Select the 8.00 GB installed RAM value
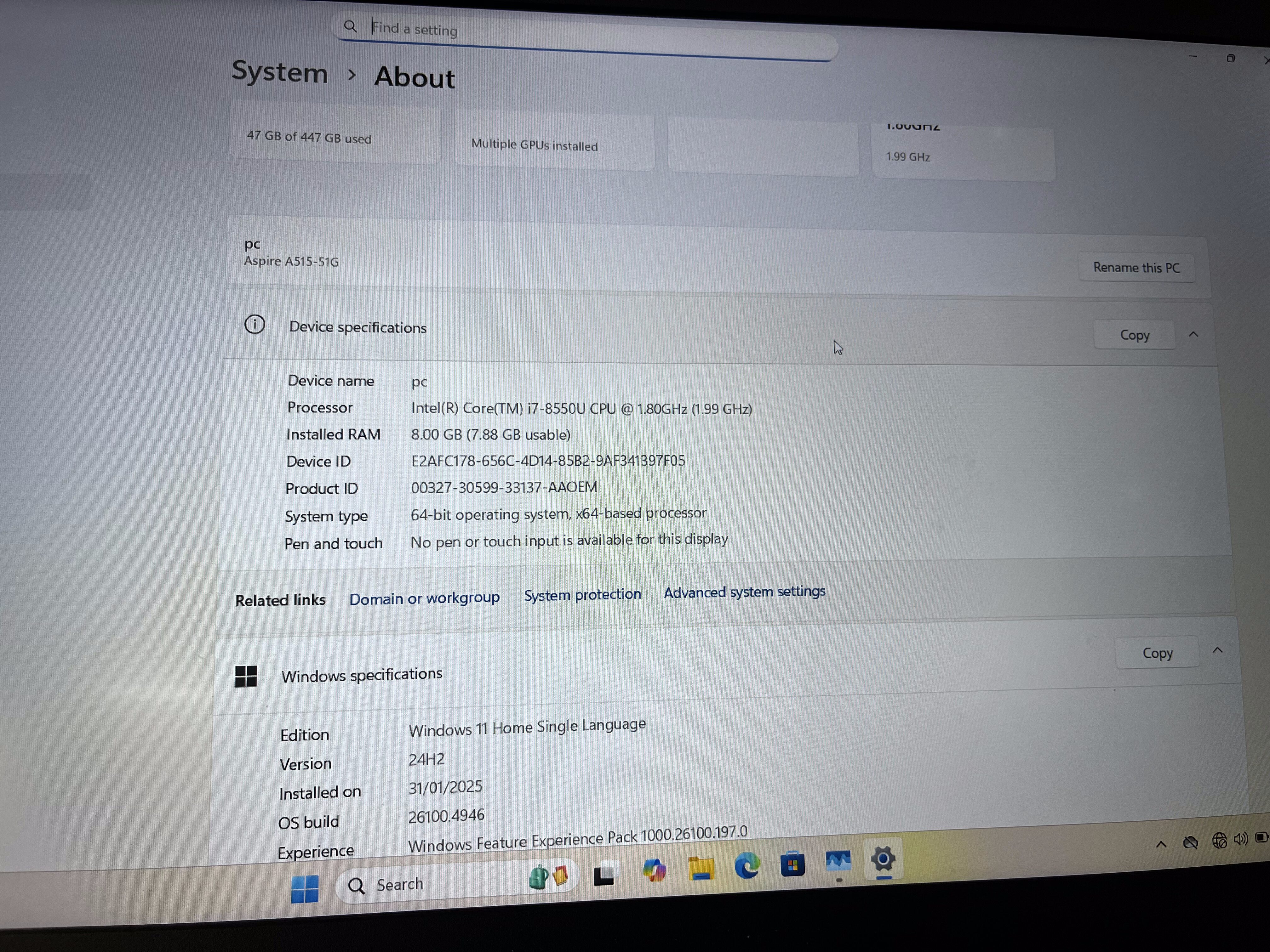 491,434
